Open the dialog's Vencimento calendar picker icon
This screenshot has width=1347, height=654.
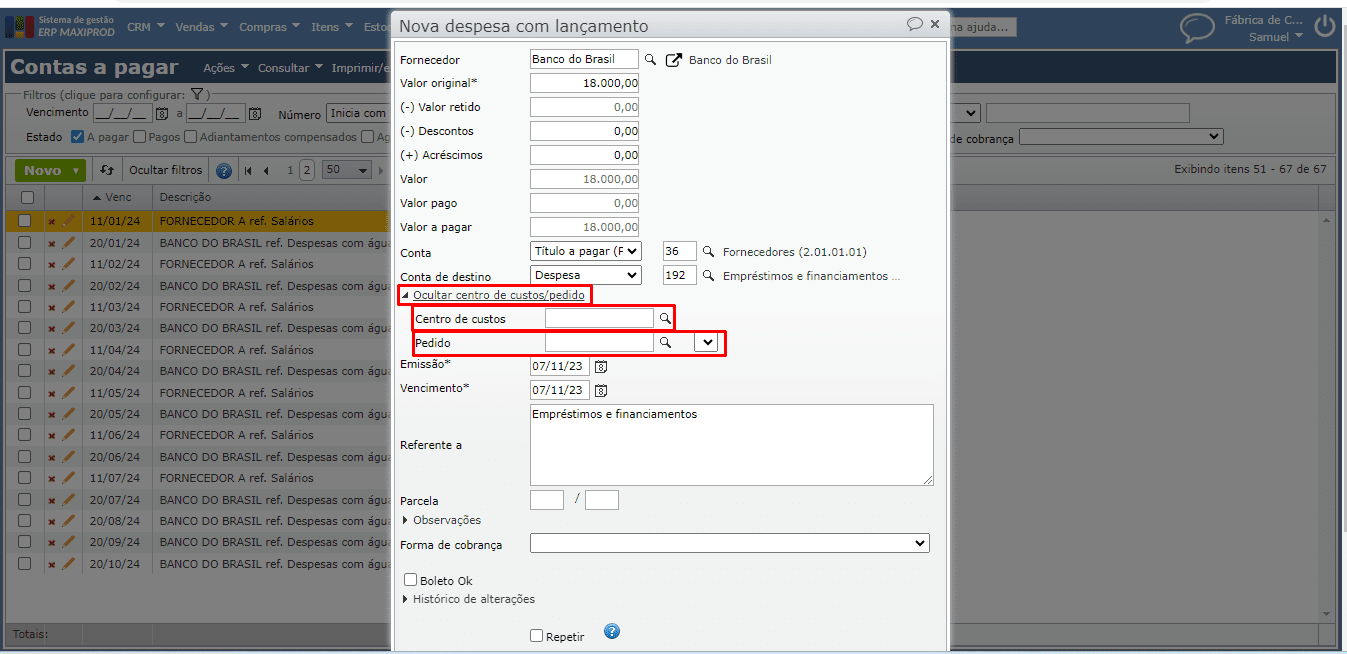coord(601,391)
